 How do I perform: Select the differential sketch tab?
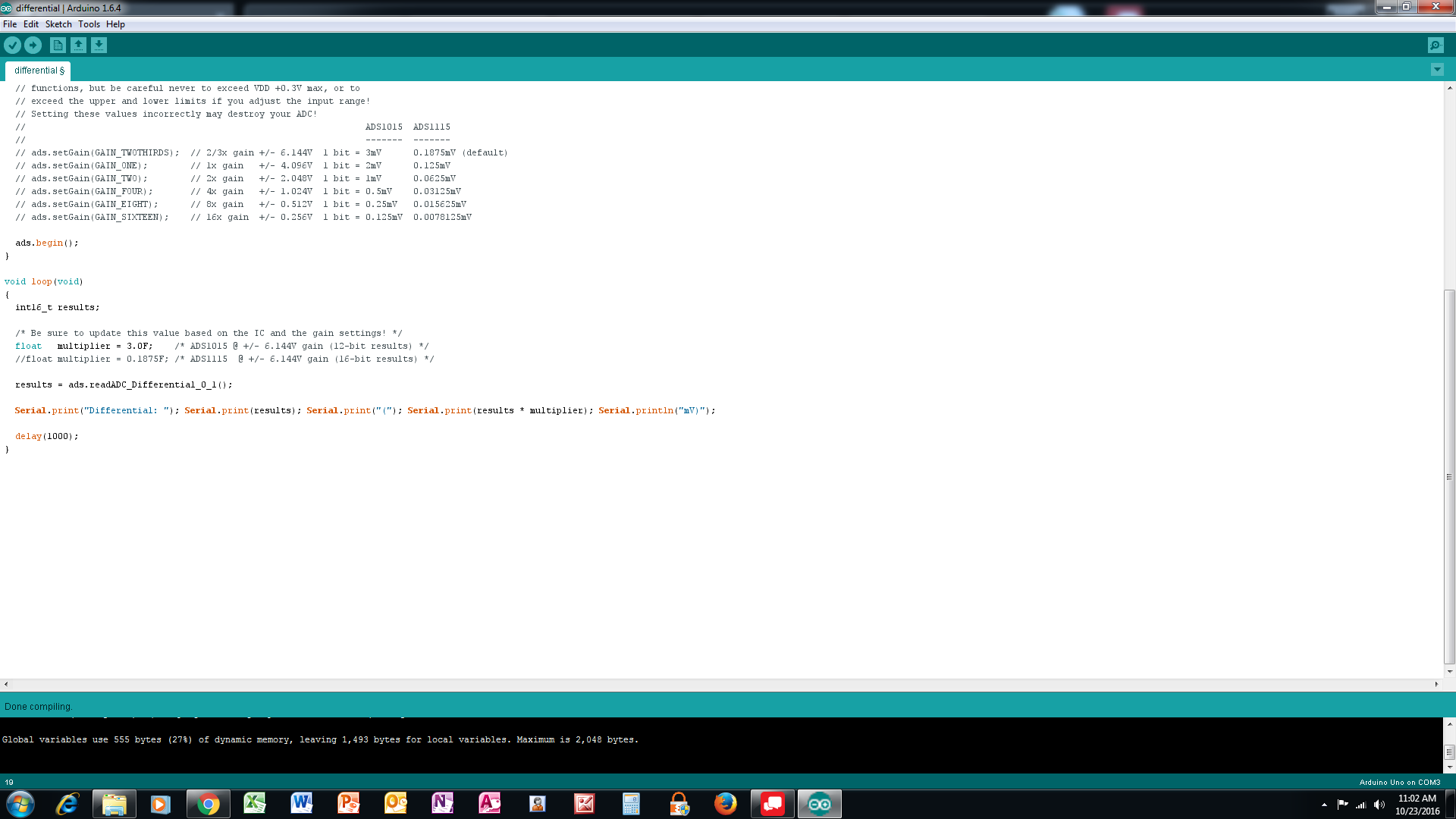(39, 71)
